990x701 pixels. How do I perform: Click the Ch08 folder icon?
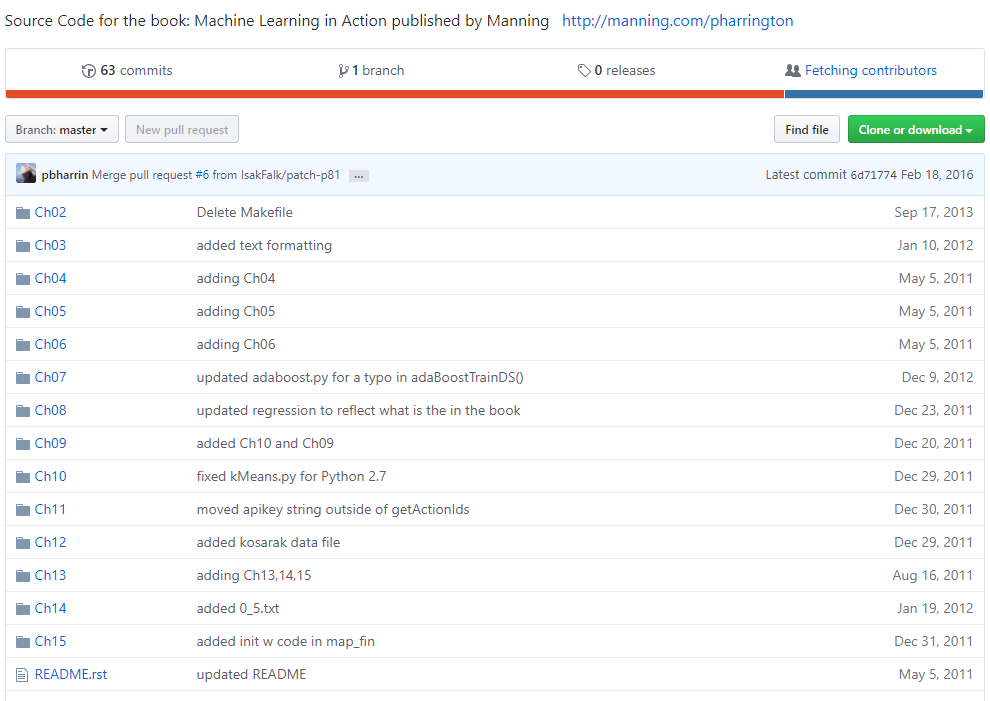pyautogui.click(x=23, y=410)
